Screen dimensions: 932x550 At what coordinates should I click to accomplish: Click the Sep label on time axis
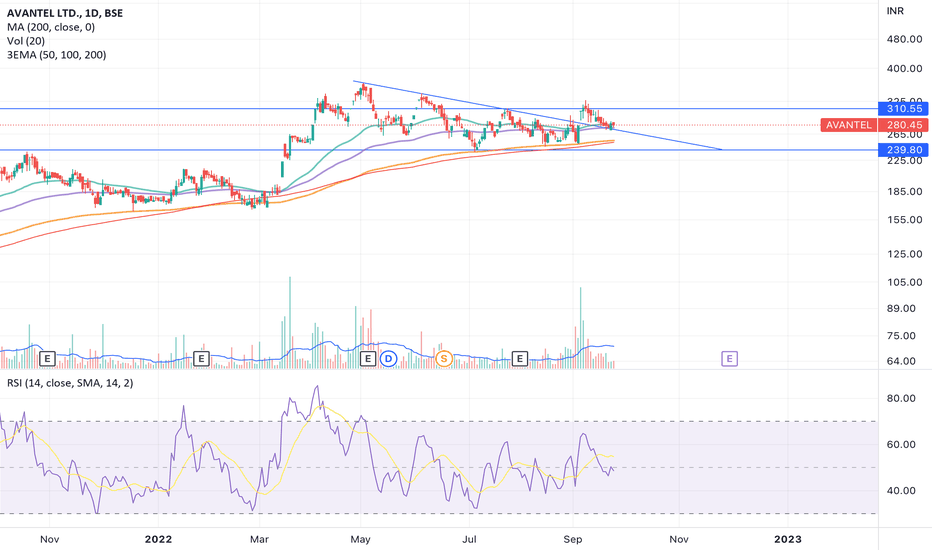point(572,539)
